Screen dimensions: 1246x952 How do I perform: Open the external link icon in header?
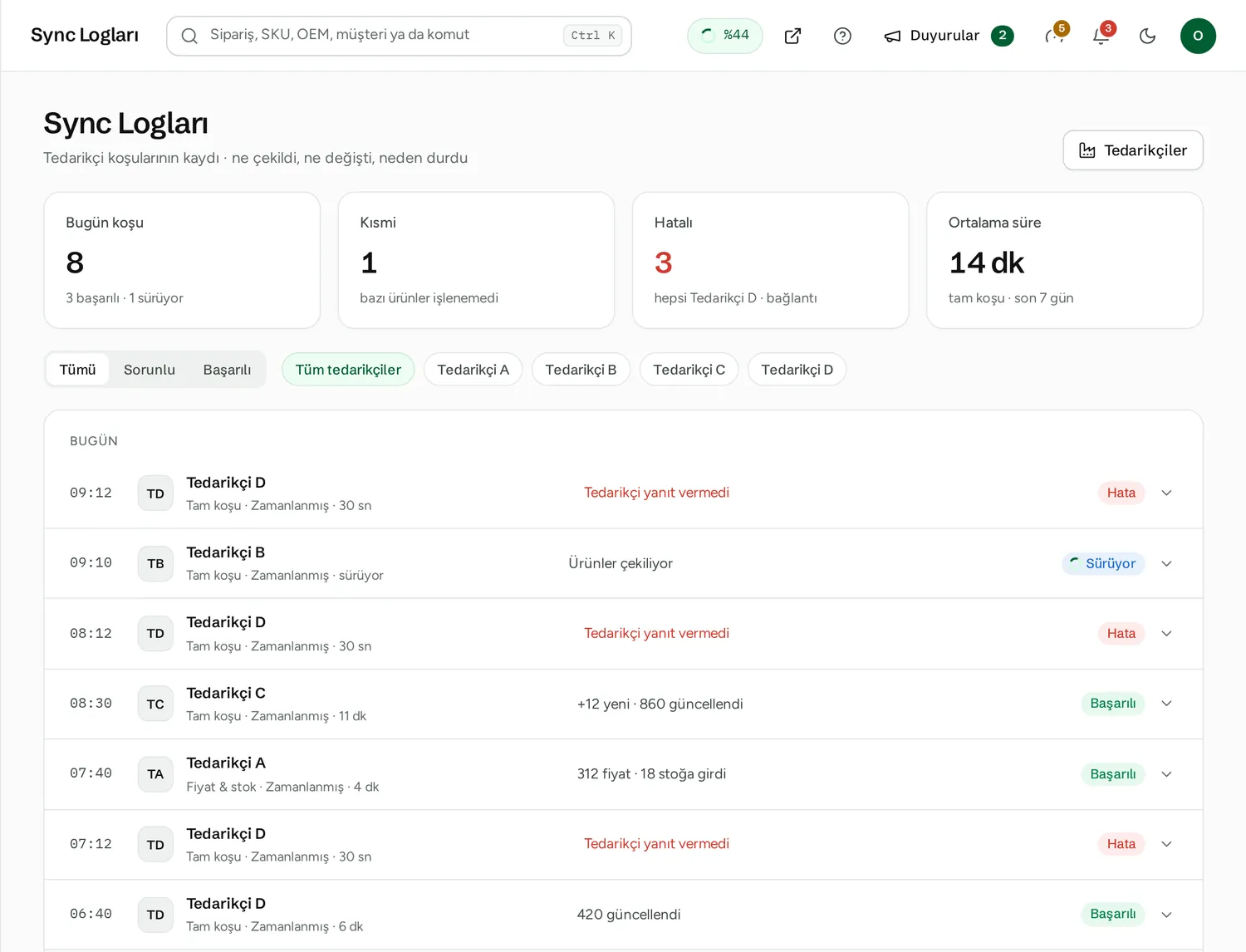[792, 36]
